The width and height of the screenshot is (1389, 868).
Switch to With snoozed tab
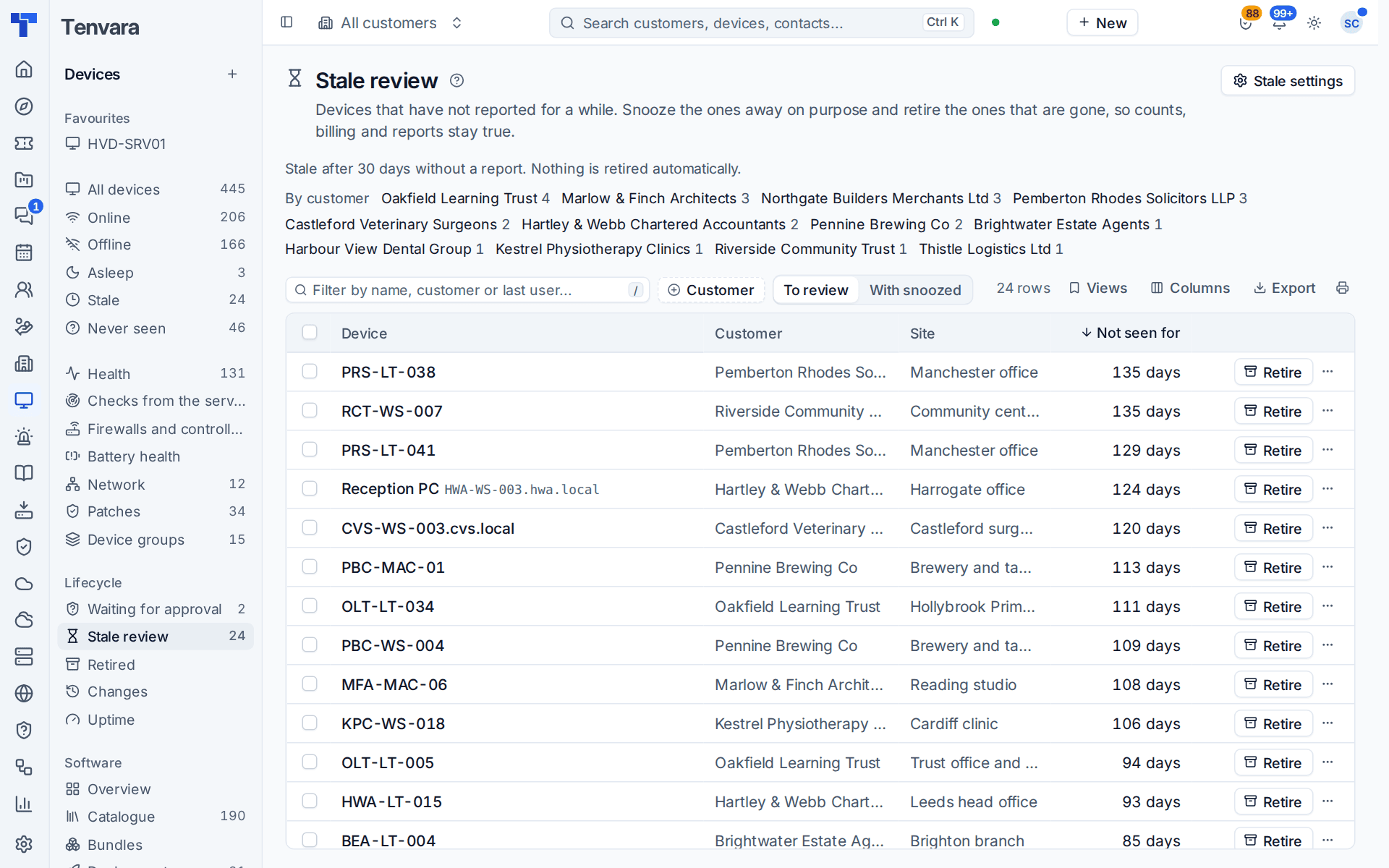pos(915,290)
